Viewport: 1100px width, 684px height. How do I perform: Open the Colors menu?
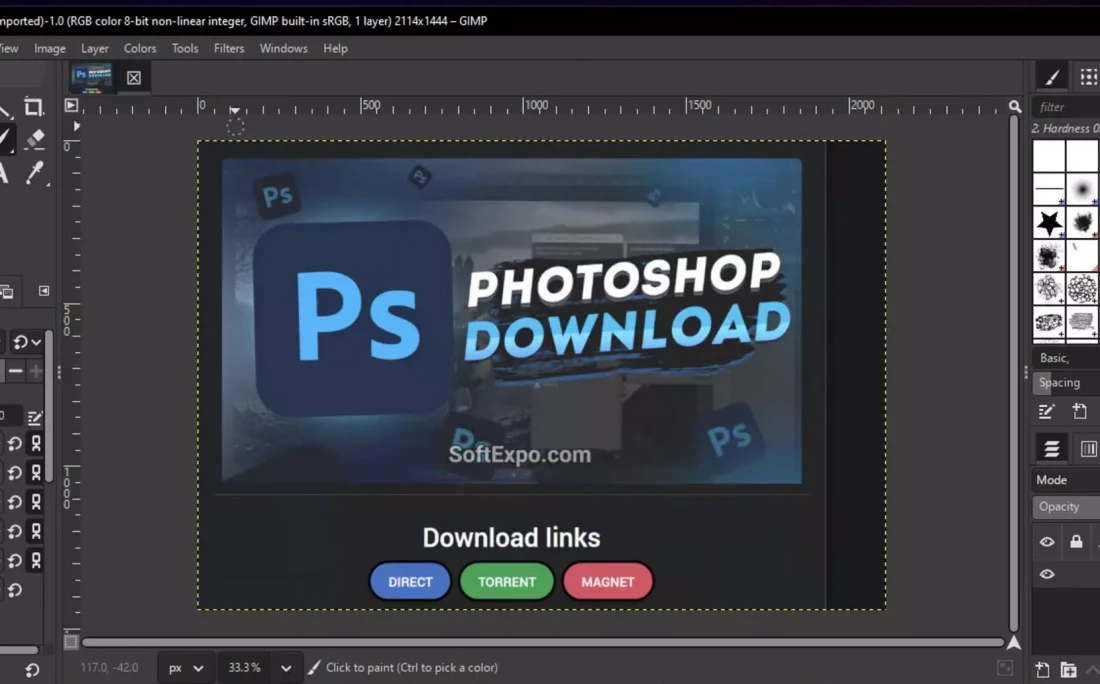(140, 48)
